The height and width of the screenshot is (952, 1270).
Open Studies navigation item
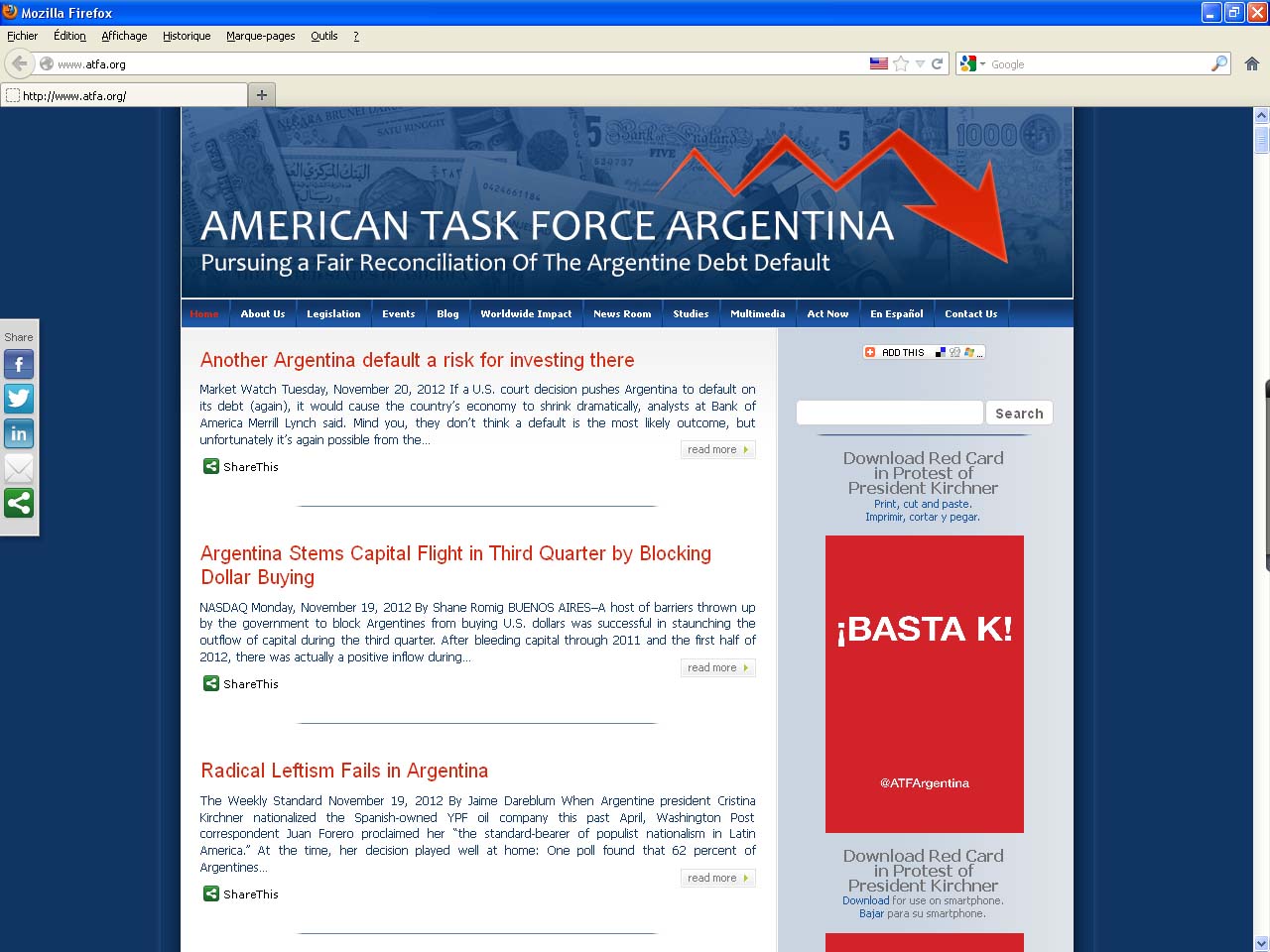coord(691,313)
